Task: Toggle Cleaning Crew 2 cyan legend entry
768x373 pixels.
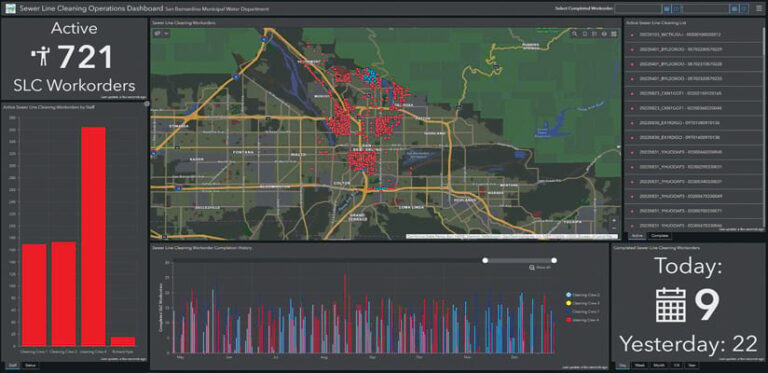Action: 582,295
